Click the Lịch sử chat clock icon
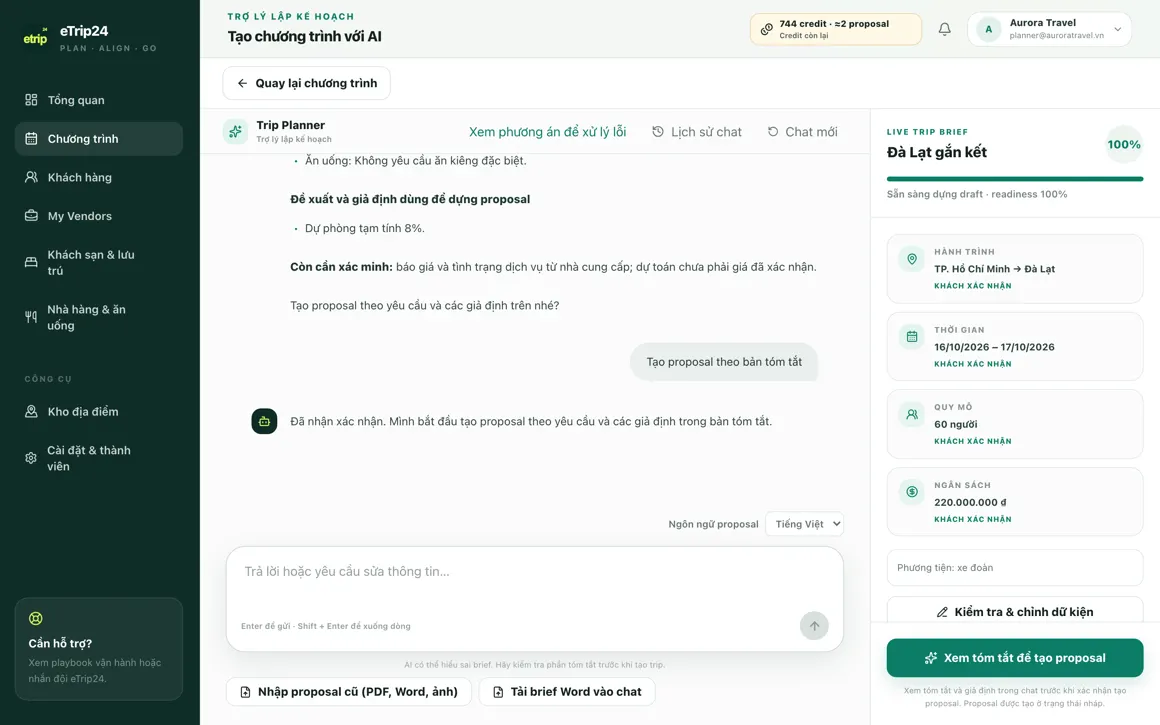The image size is (1160, 725). tap(658, 132)
